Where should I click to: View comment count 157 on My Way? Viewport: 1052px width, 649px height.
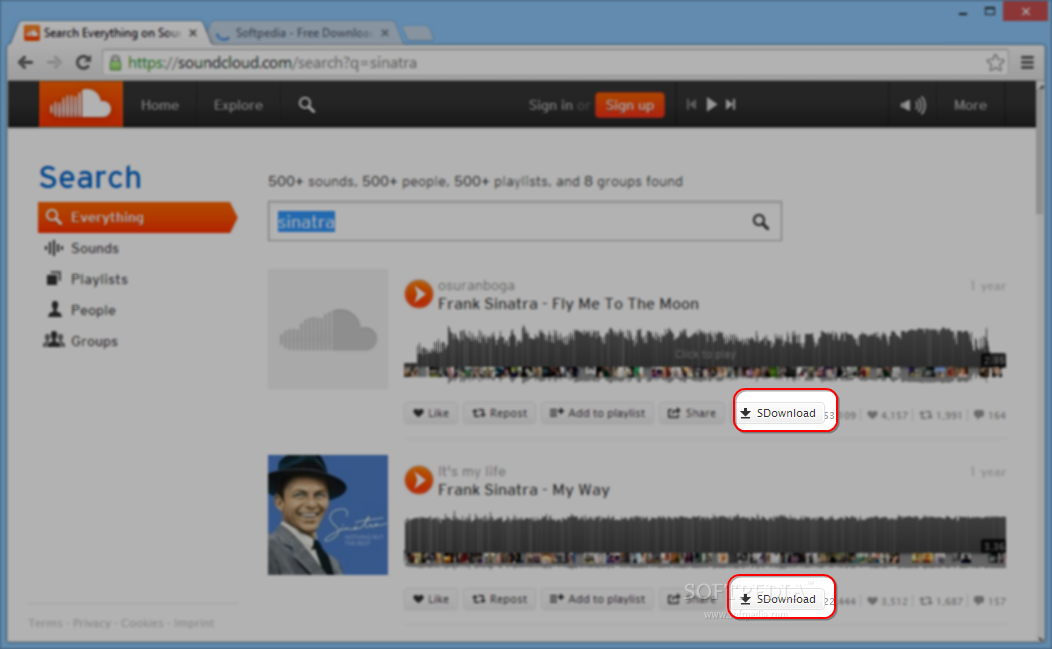tap(990, 601)
